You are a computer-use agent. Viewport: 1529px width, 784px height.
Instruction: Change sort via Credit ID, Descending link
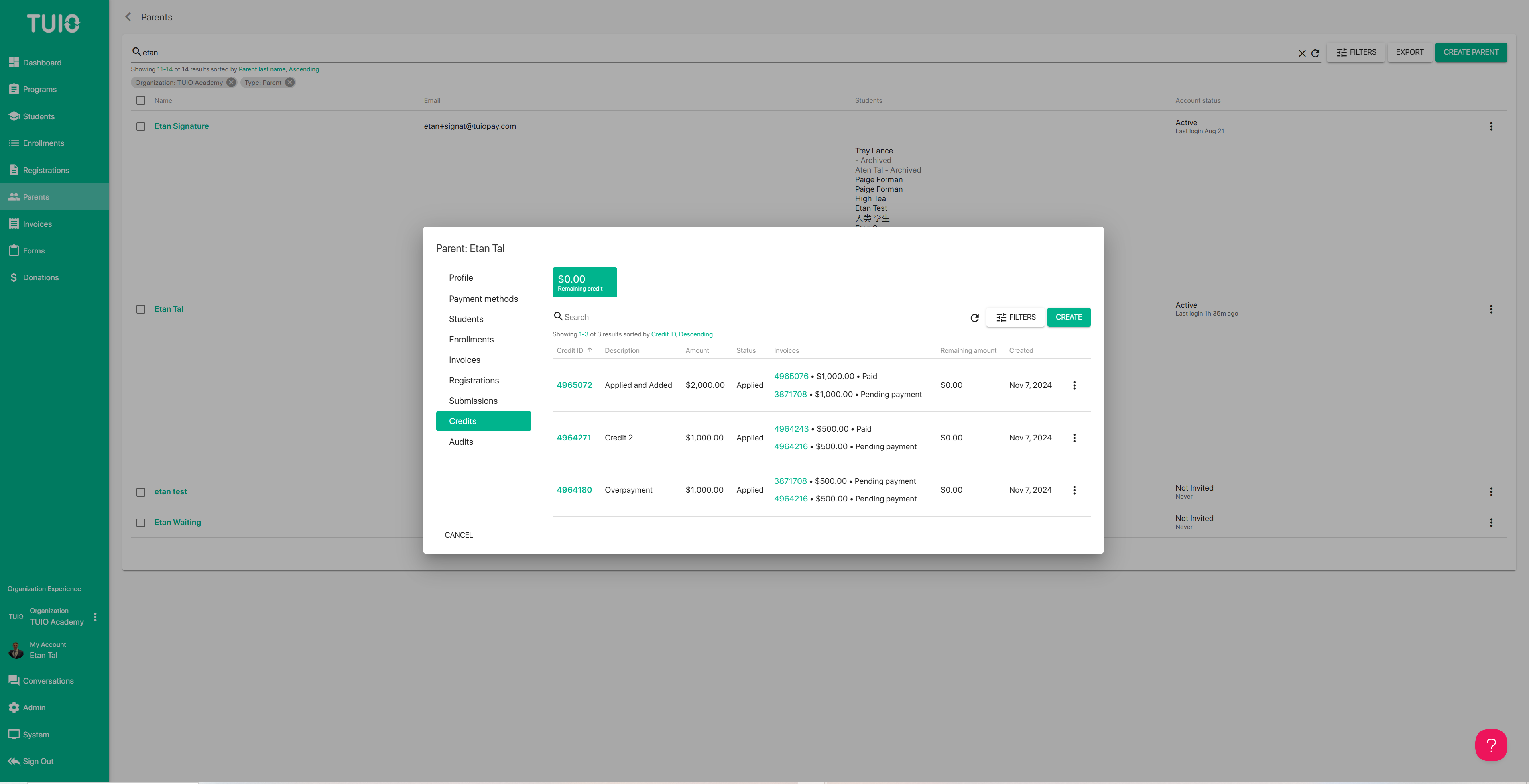[x=682, y=334]
